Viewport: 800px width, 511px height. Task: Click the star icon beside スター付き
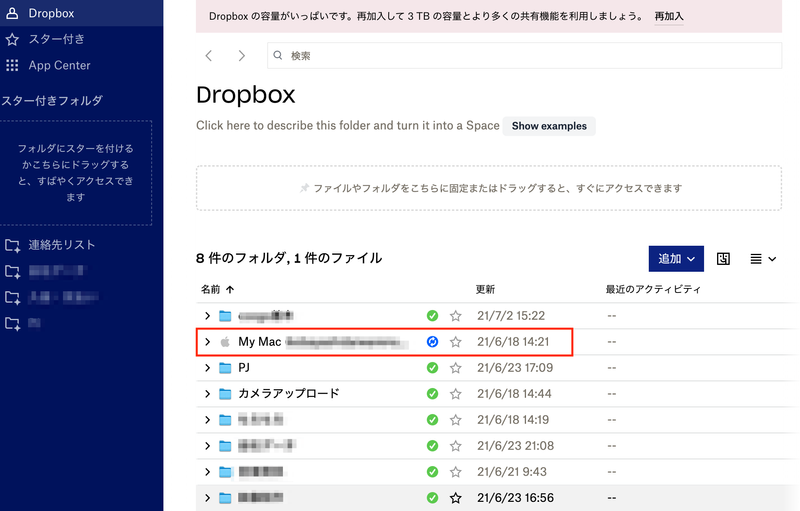(x=12, y=39)
